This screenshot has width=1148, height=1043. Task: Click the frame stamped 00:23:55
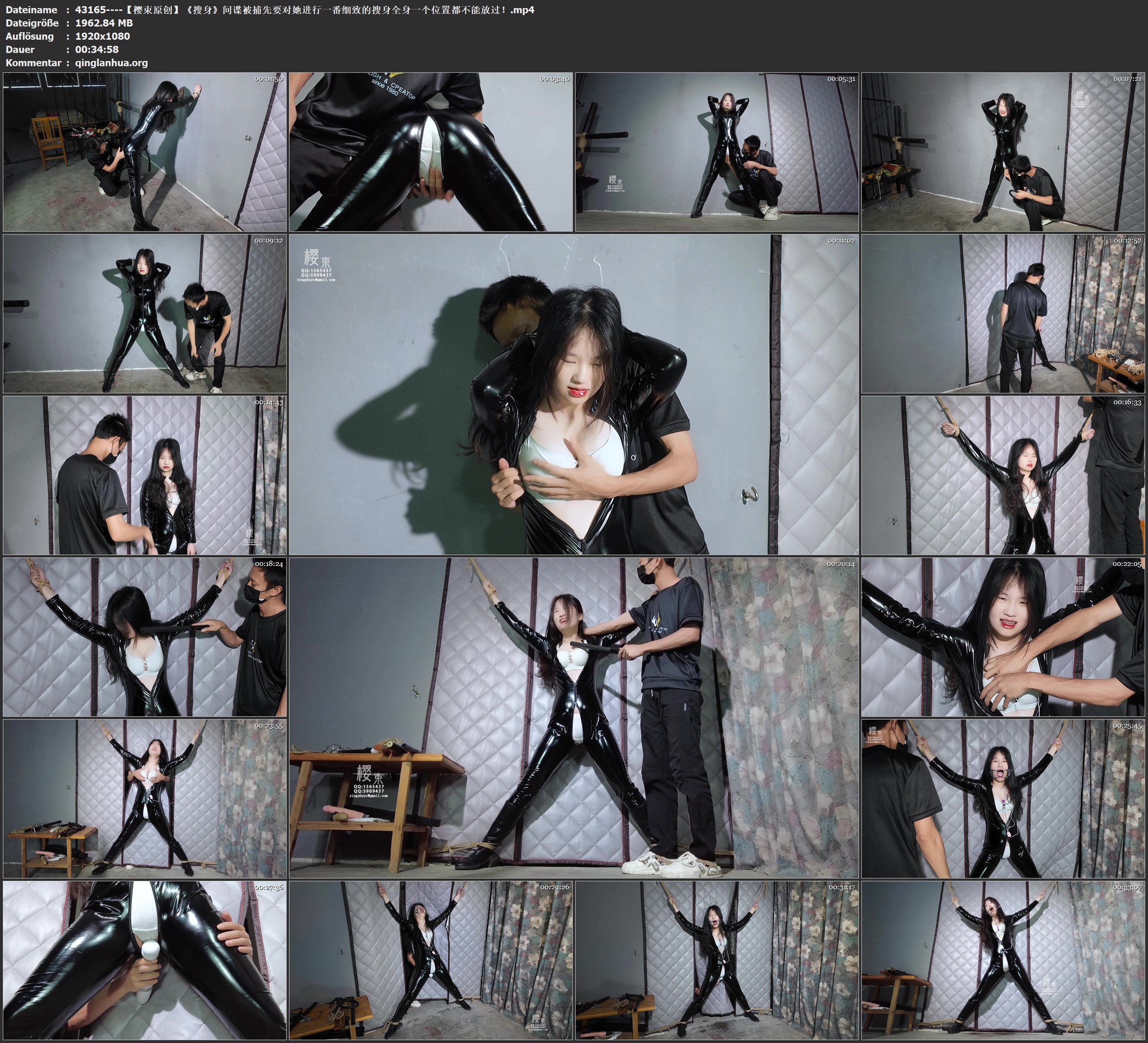[145, 799]
